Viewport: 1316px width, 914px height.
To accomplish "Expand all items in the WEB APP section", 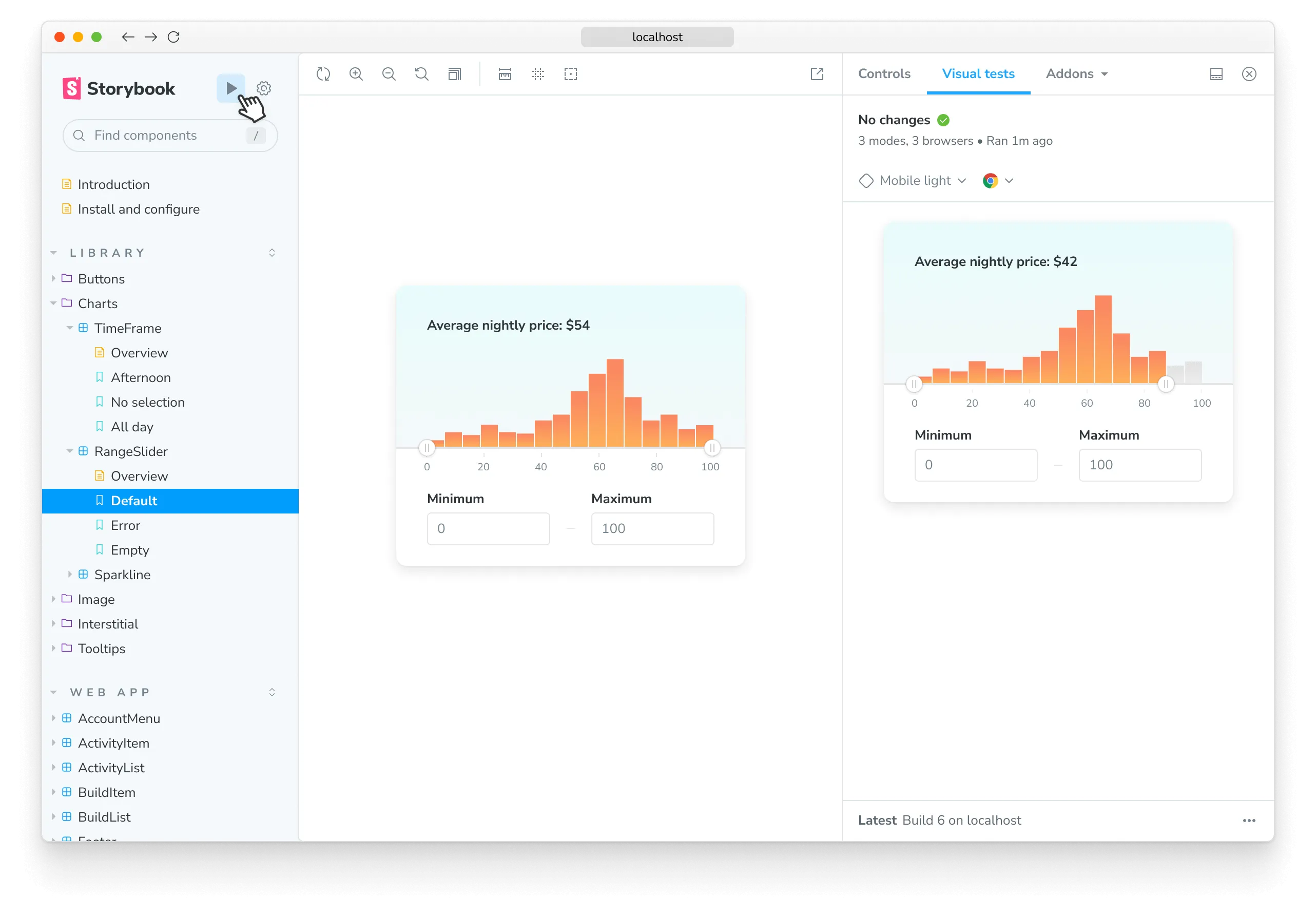I will coord(272,692).
